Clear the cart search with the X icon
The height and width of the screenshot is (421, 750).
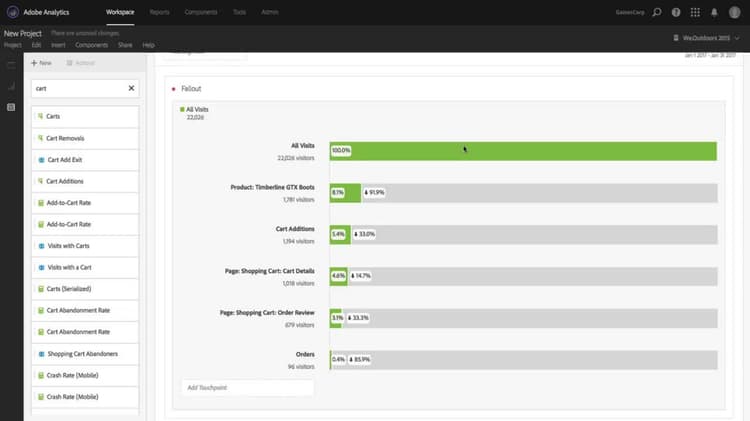(x=131, y=88)
